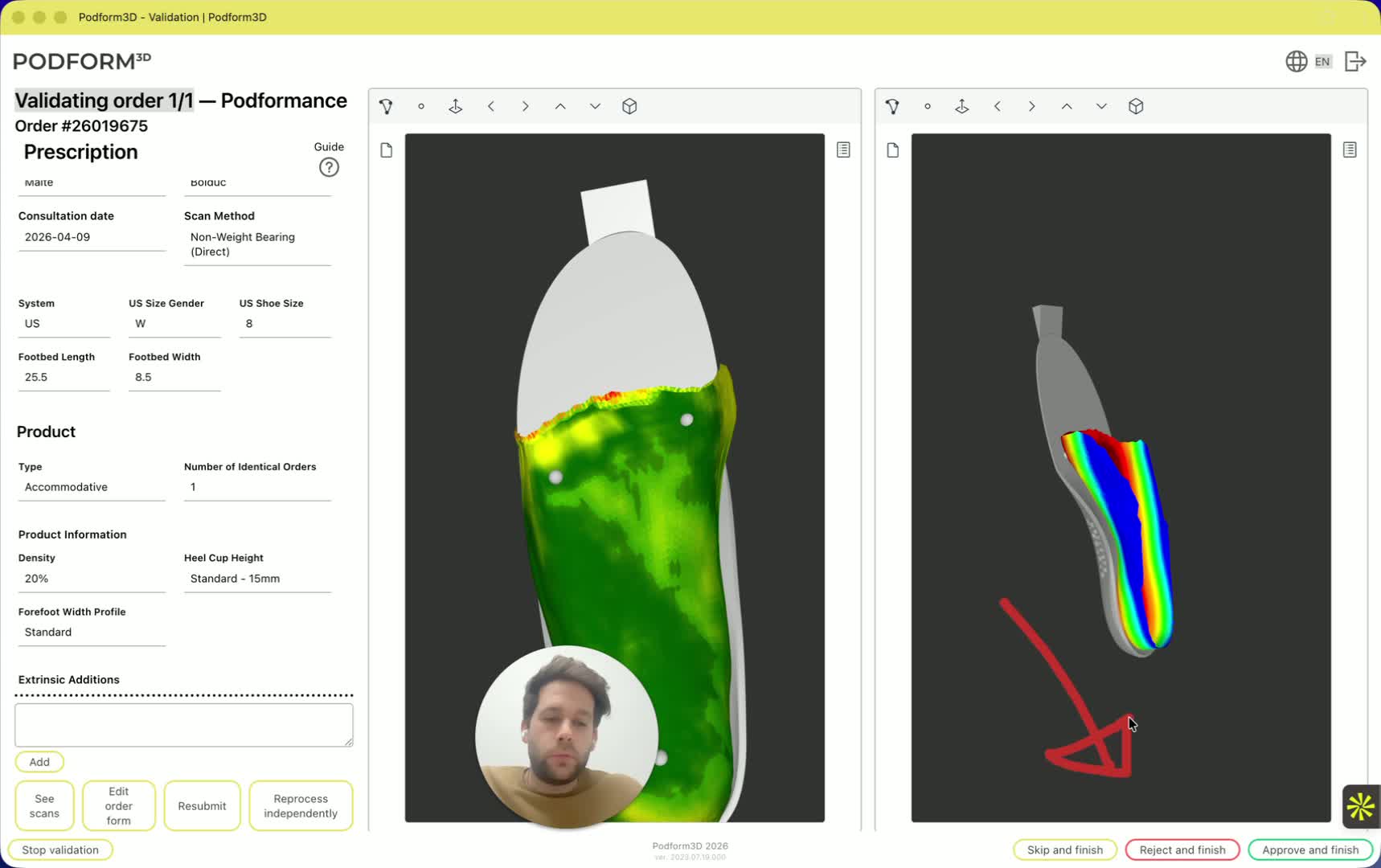
Task: Click the 'Validating order 1/1' heading
Action: (x=104, y=100)
